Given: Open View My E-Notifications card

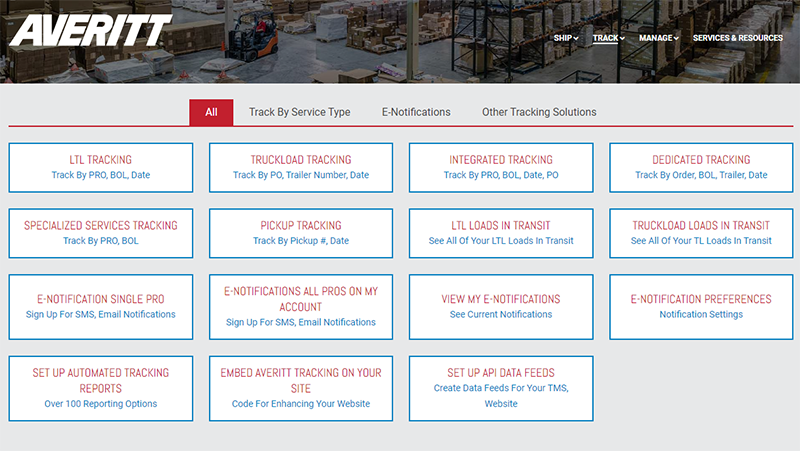Looking at the screenshot, I should [x=501, y=307].
